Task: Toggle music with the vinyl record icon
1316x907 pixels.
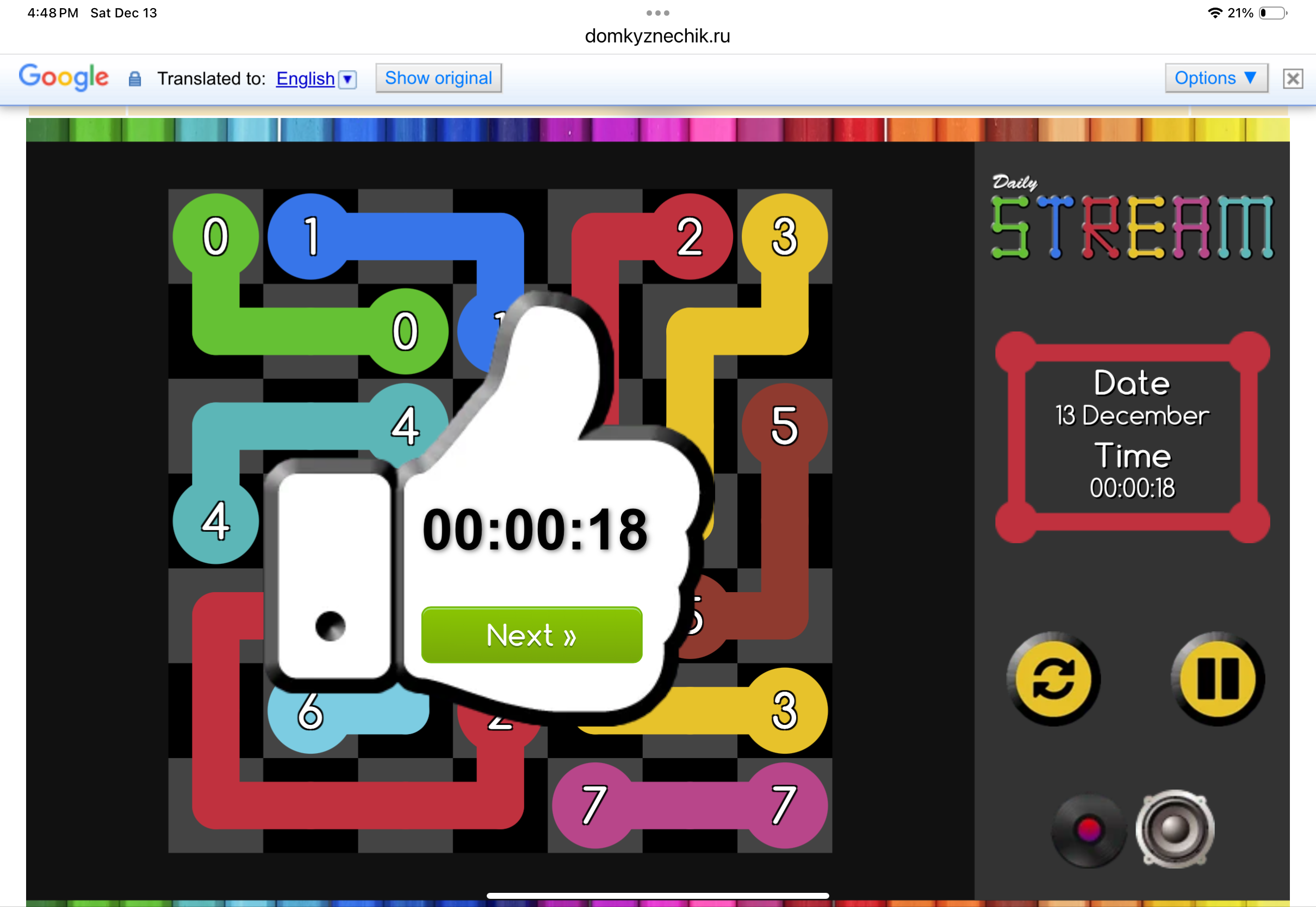Action: click(x=1088, y=830)
